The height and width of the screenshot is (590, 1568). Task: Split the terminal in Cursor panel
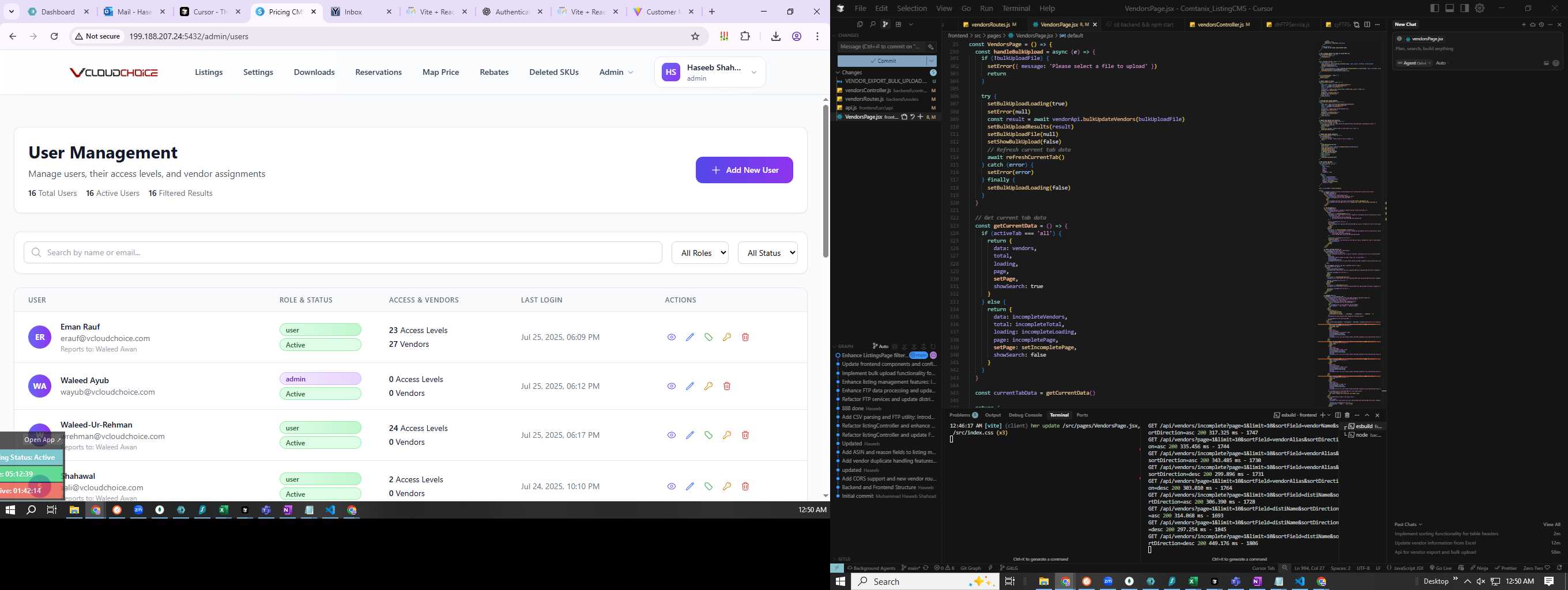pyautogui.click(x=1338, y=415)
